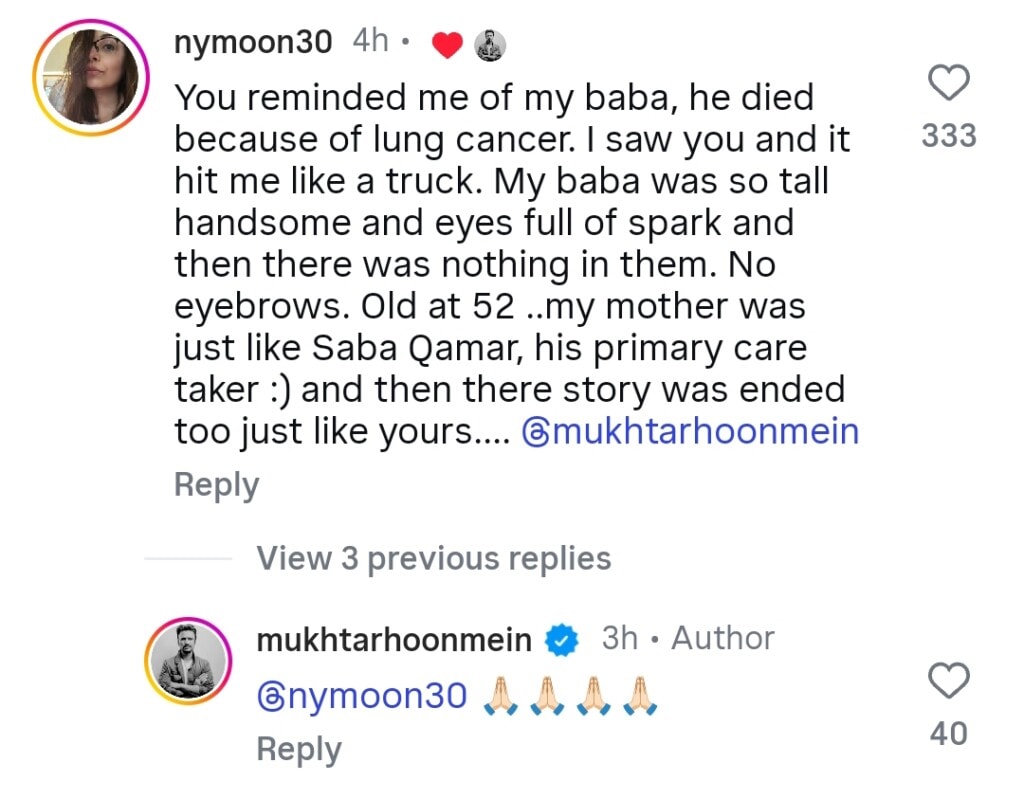View the 40 likes count
This screenshot has height=799, width=1024.
pyautogui.click(x=949, y=734)
